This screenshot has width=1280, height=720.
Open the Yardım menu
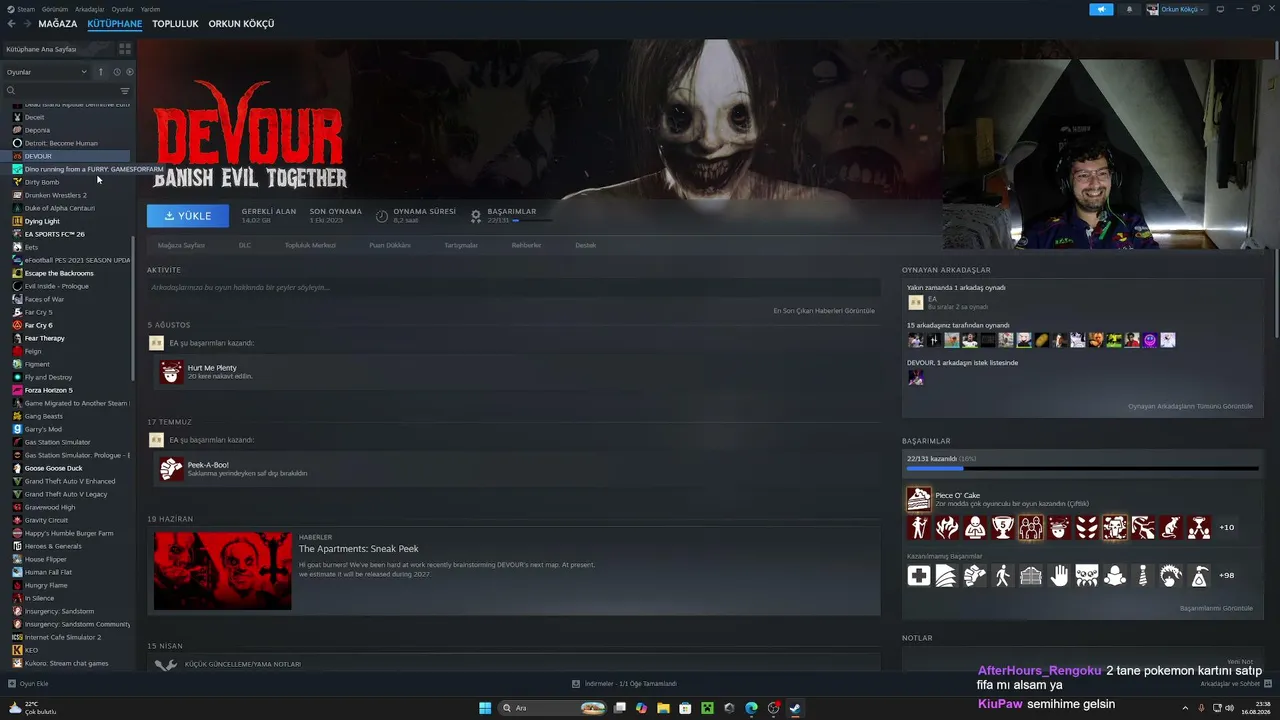[x=150, y=9]
